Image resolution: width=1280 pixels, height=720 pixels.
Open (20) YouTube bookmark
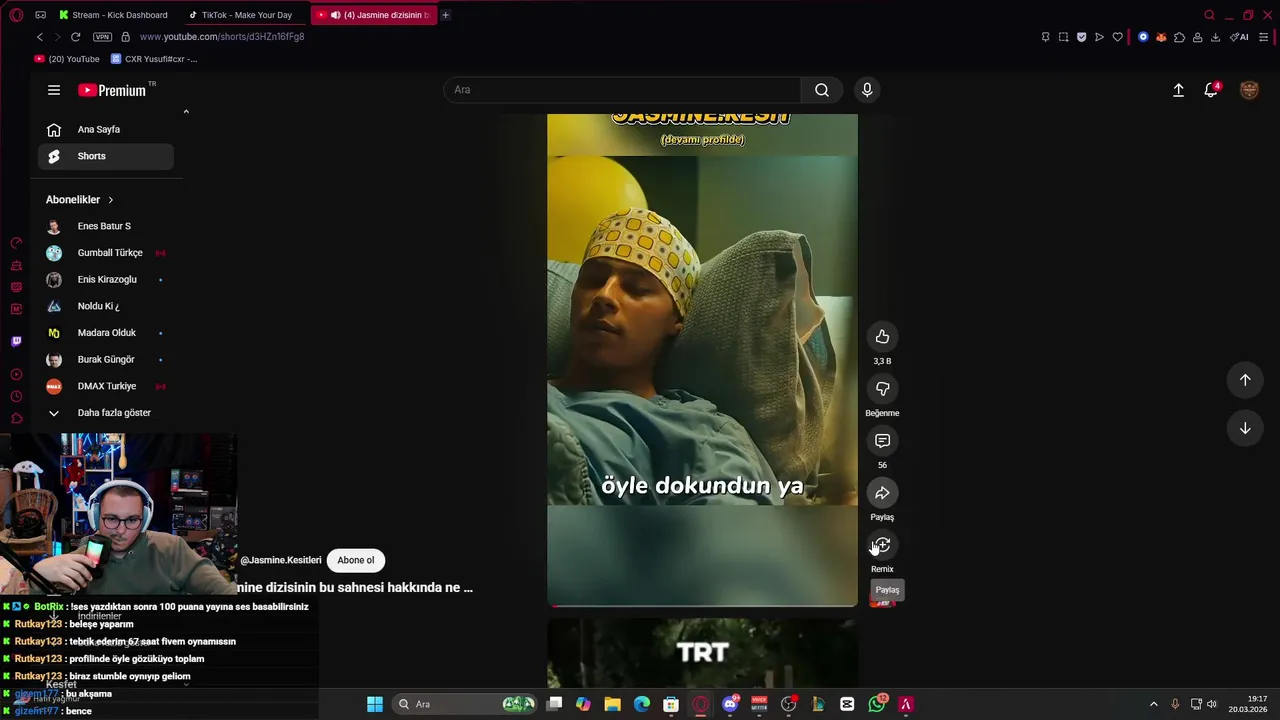tap(67, 59)
